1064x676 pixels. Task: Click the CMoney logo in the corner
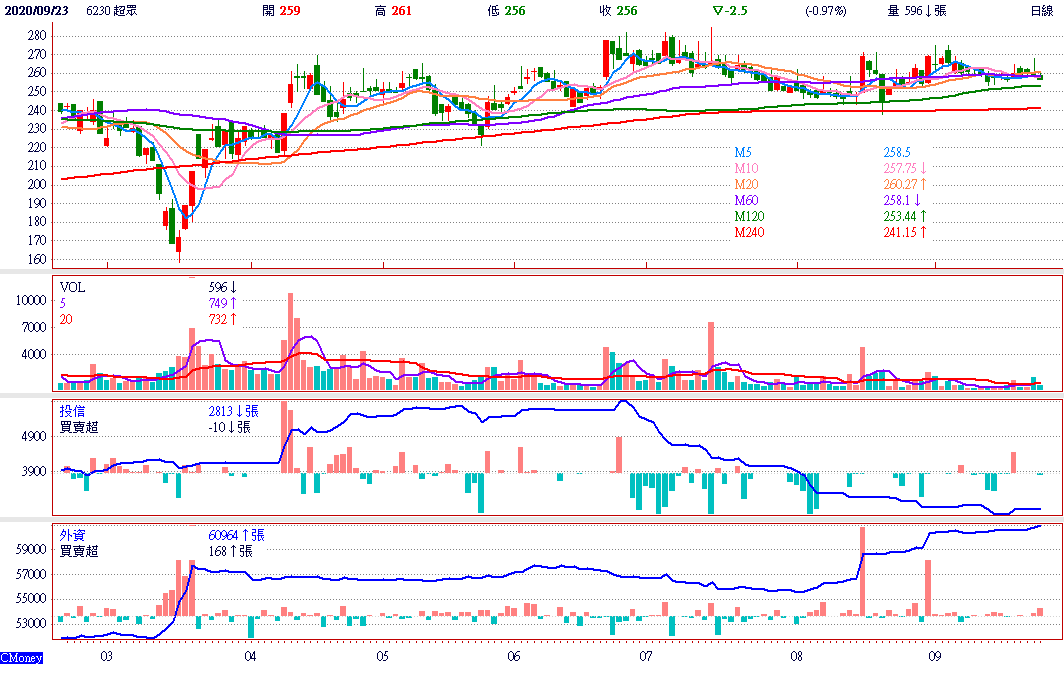coord(20,657)
